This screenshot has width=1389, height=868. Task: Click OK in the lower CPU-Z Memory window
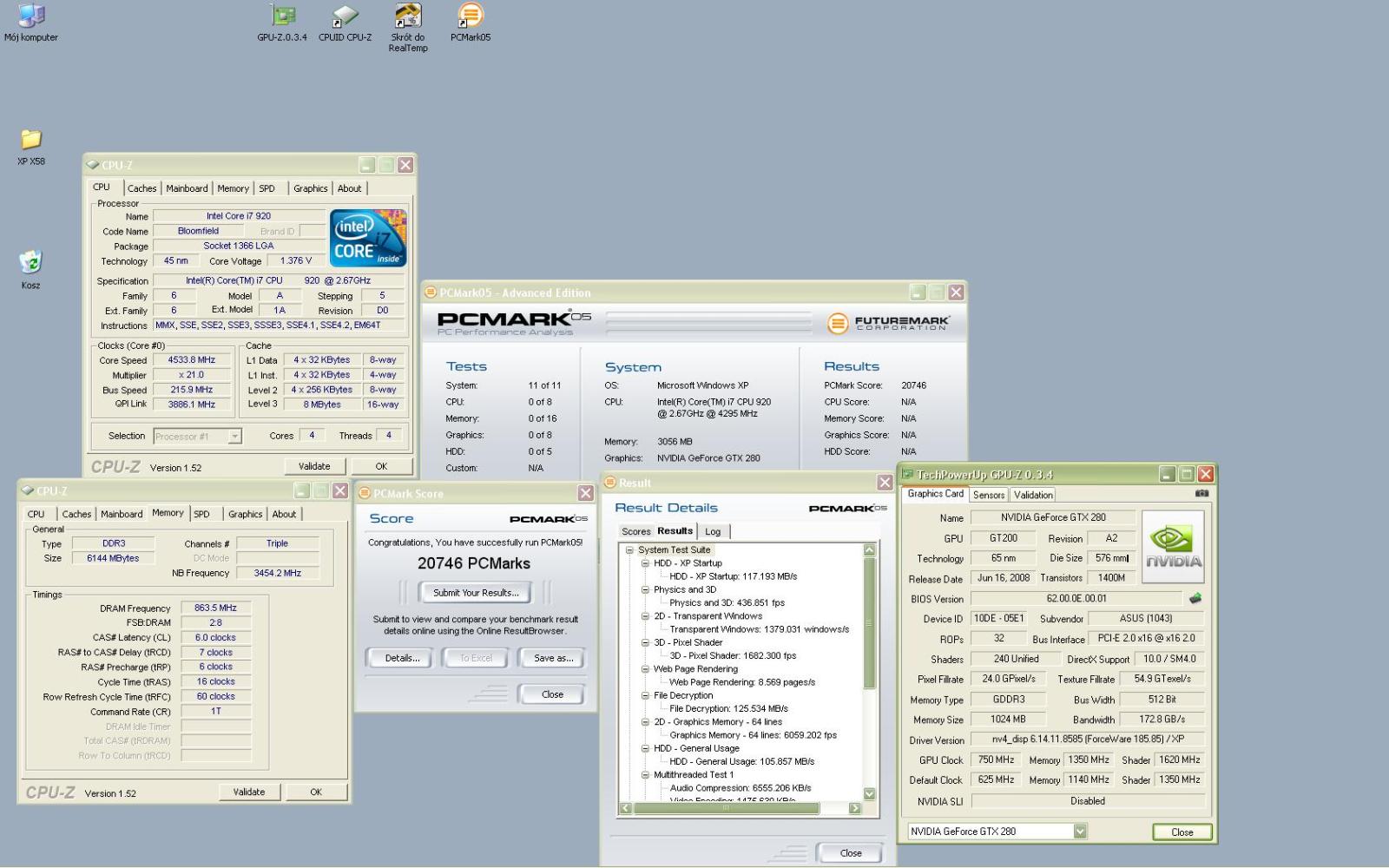(x=316, y=792)
